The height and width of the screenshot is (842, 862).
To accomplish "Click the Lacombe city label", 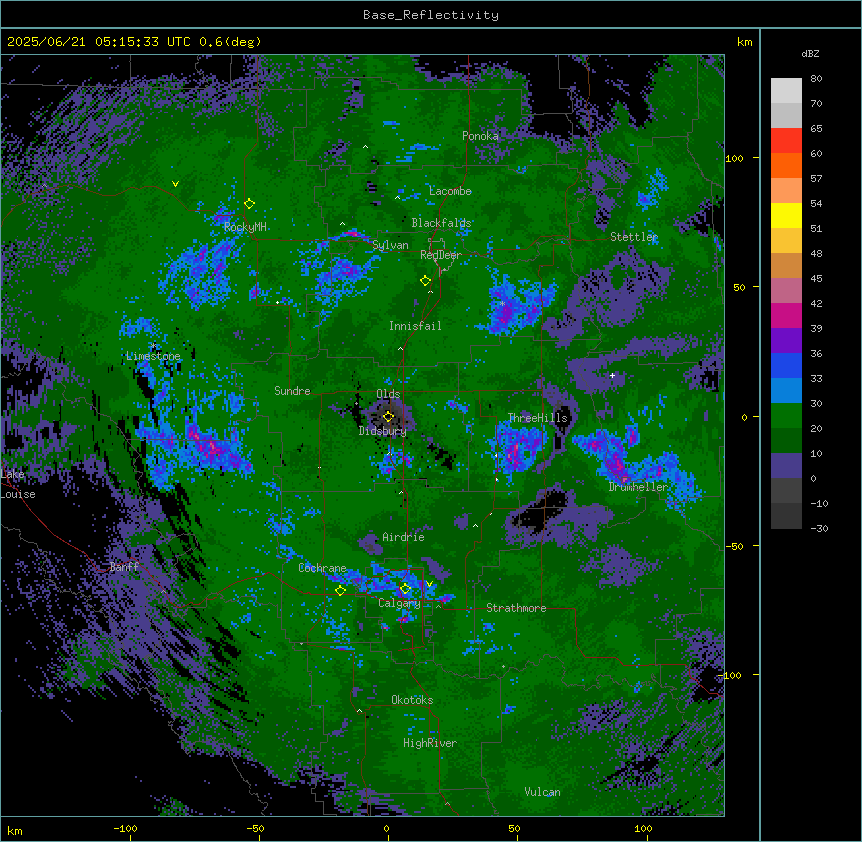I will 450,191.
